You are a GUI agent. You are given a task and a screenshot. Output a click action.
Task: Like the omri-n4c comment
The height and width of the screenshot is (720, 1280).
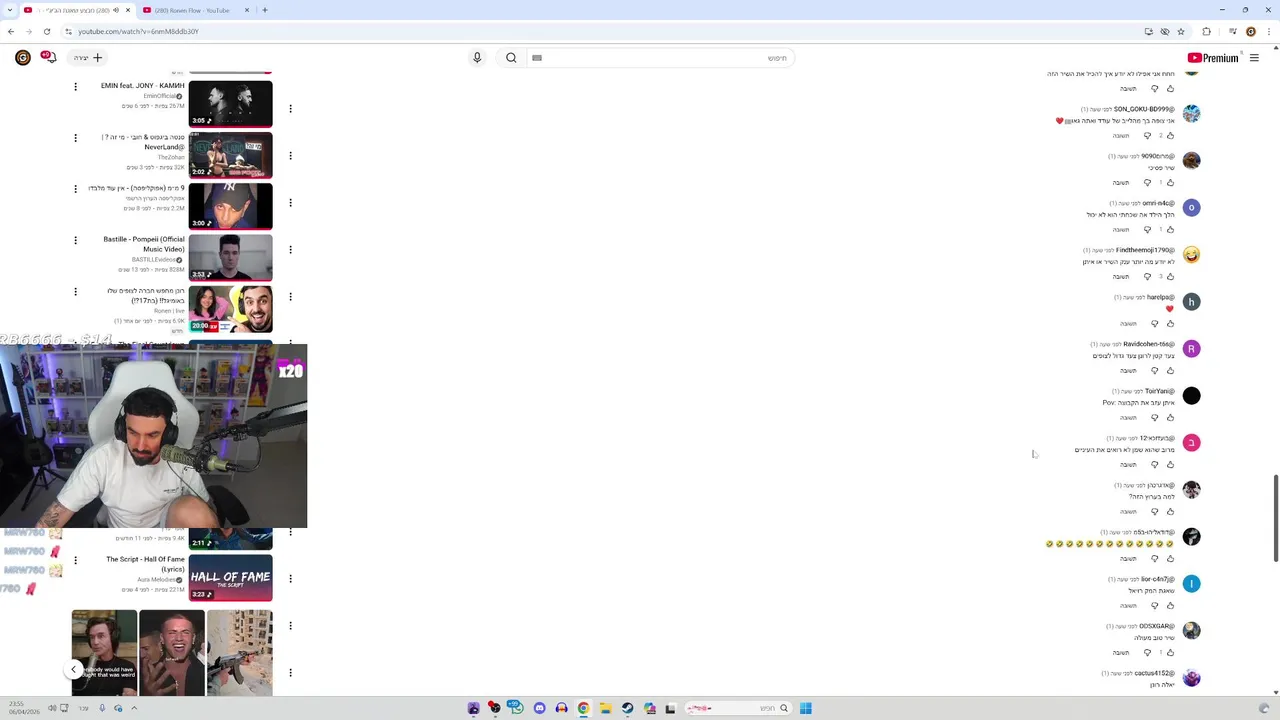(1170, 230)
